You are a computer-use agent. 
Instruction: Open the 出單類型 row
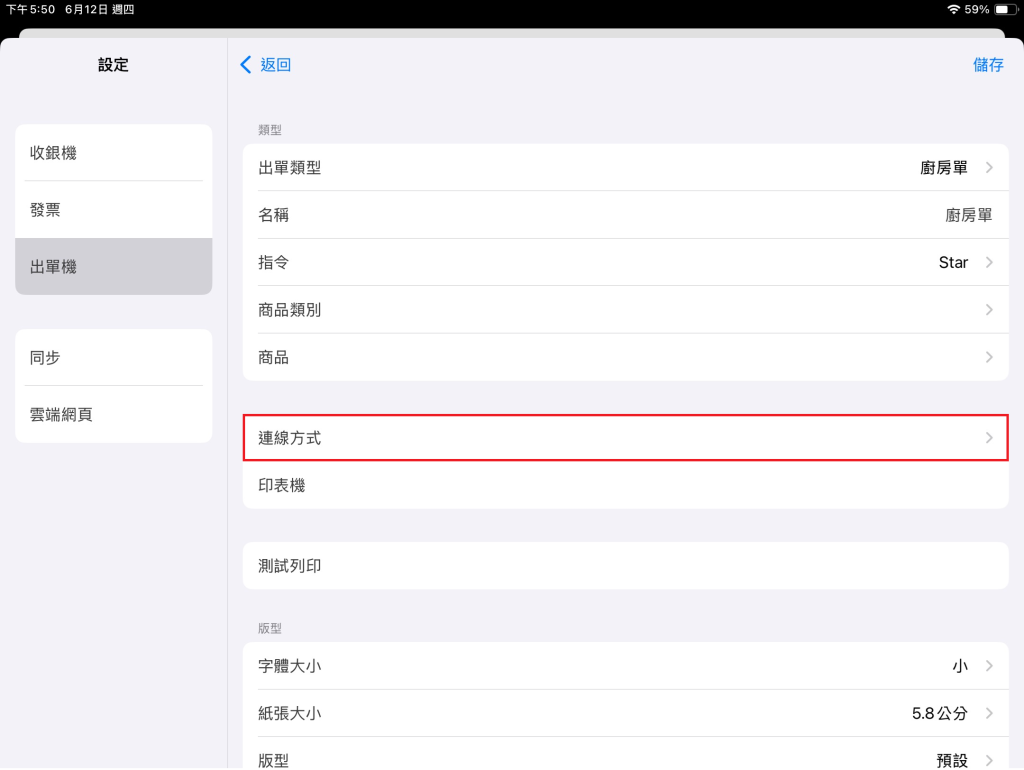[626, 168]
